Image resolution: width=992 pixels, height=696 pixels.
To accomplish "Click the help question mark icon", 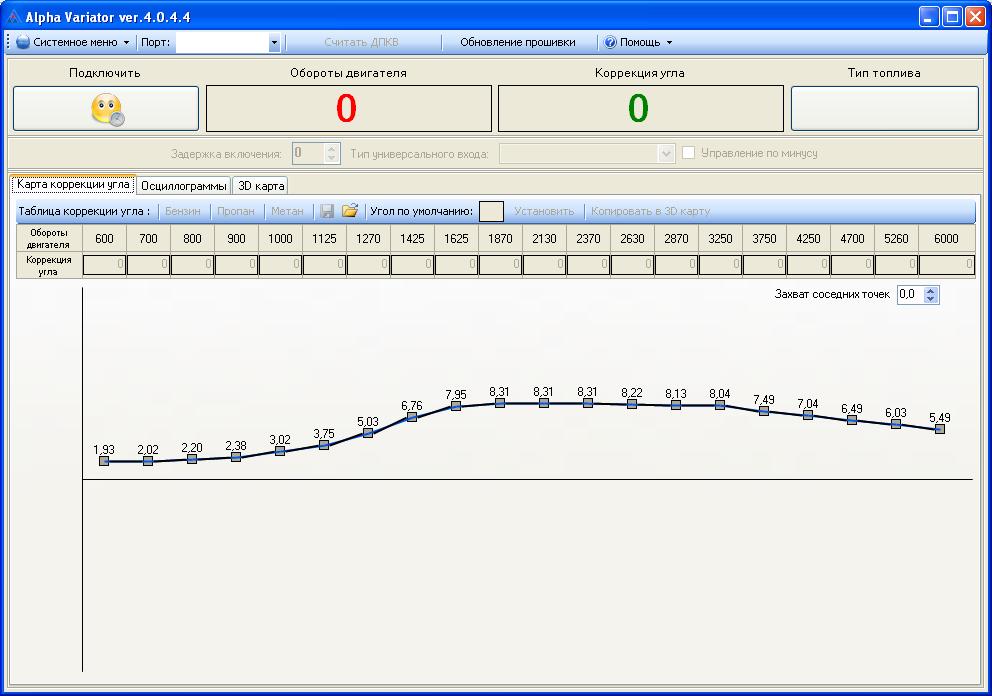I will (x=609, y=43).
